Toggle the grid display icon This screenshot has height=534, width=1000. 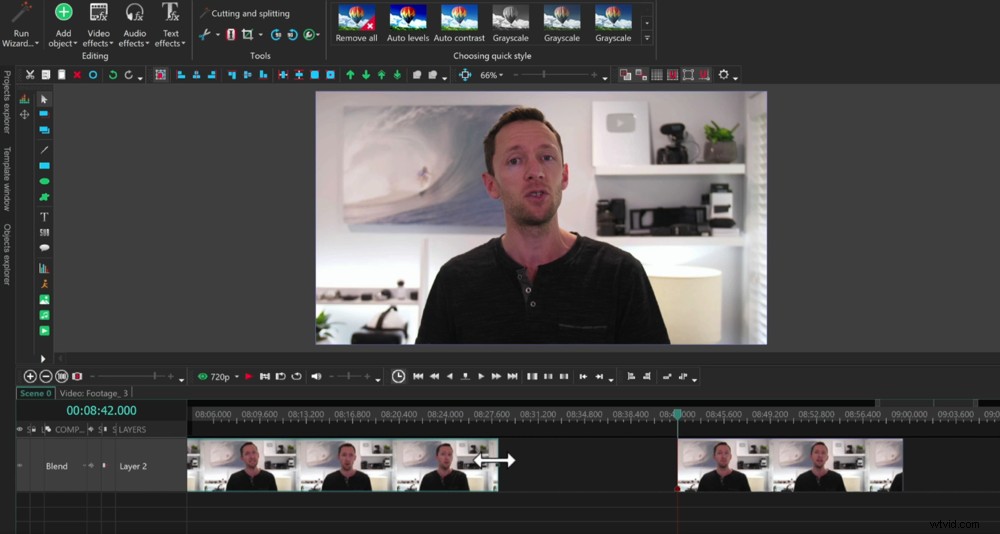point(657,75)
